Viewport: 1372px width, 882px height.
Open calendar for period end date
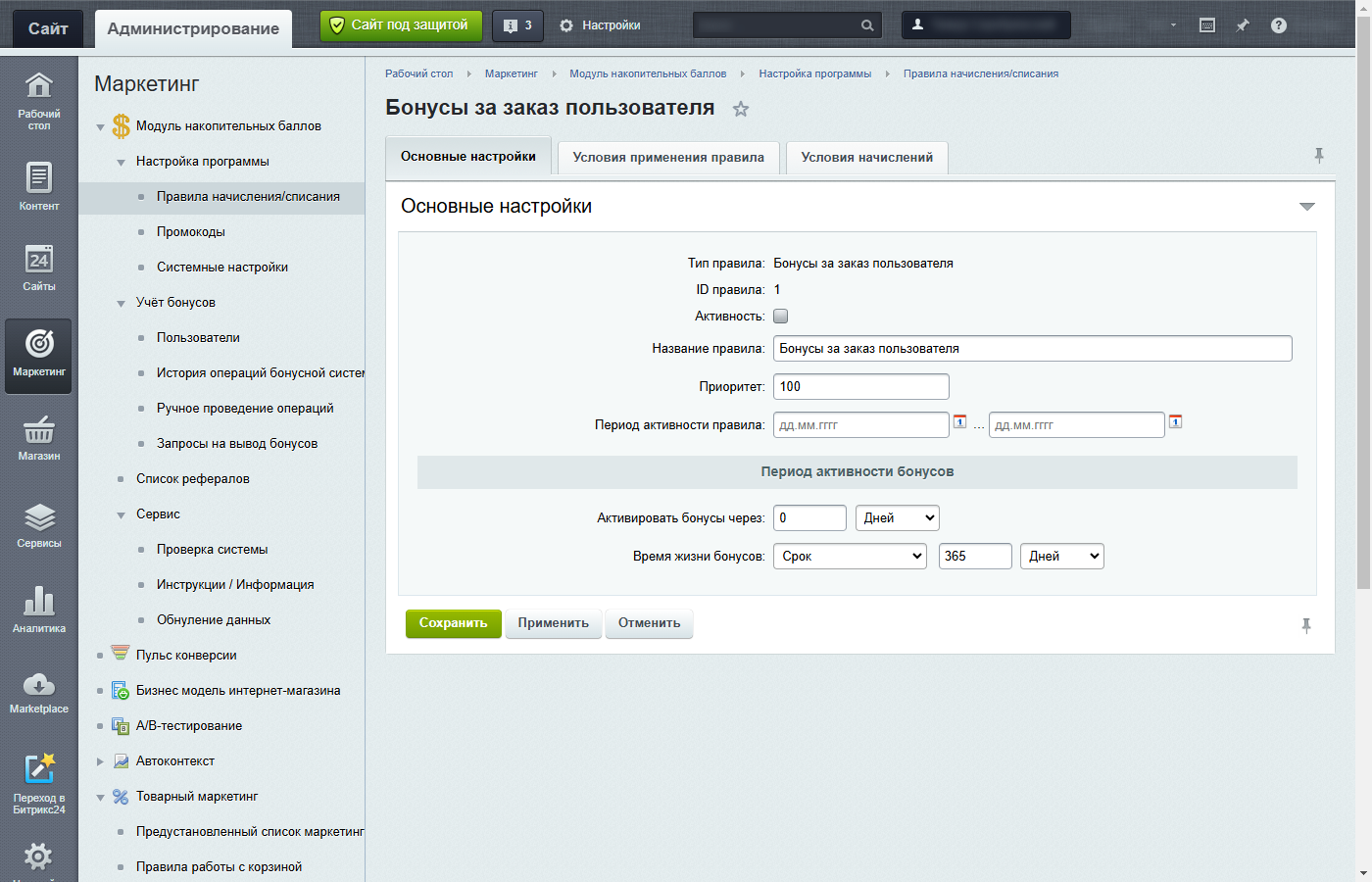click(x=1176, y=421)
